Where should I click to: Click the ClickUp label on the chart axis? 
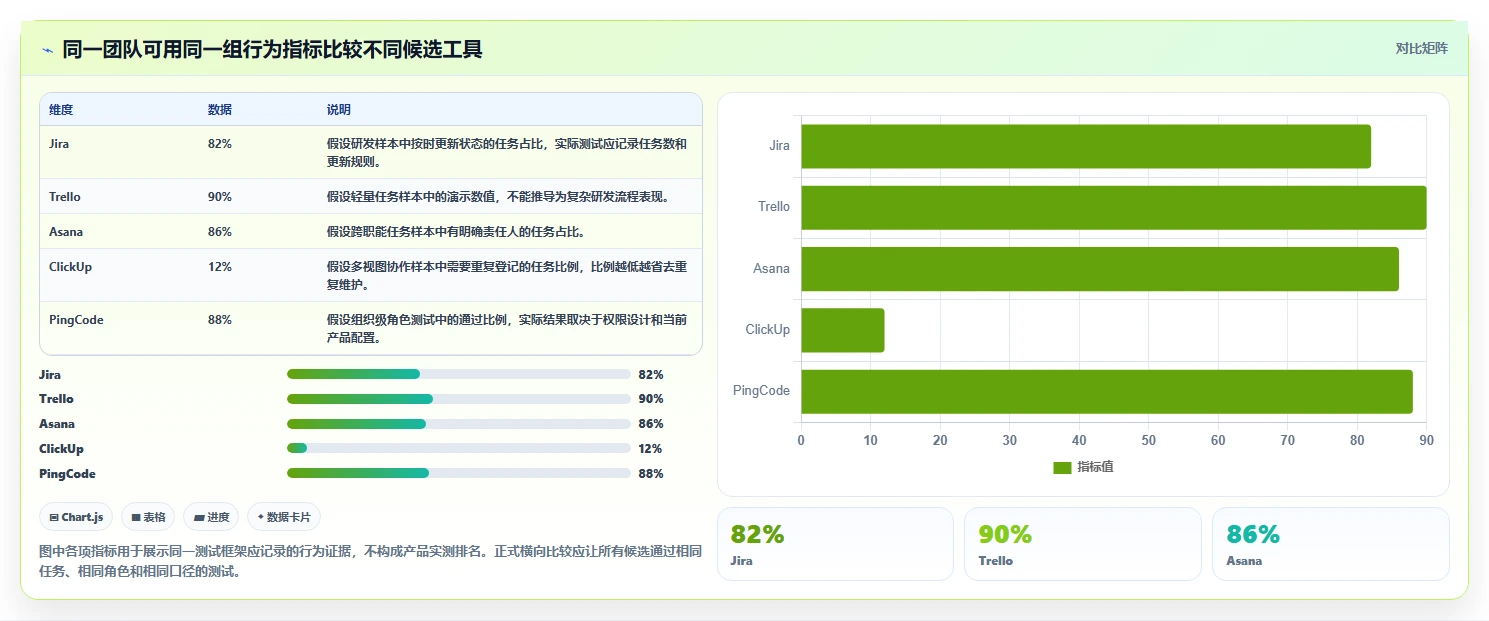[x=768, y=329]
